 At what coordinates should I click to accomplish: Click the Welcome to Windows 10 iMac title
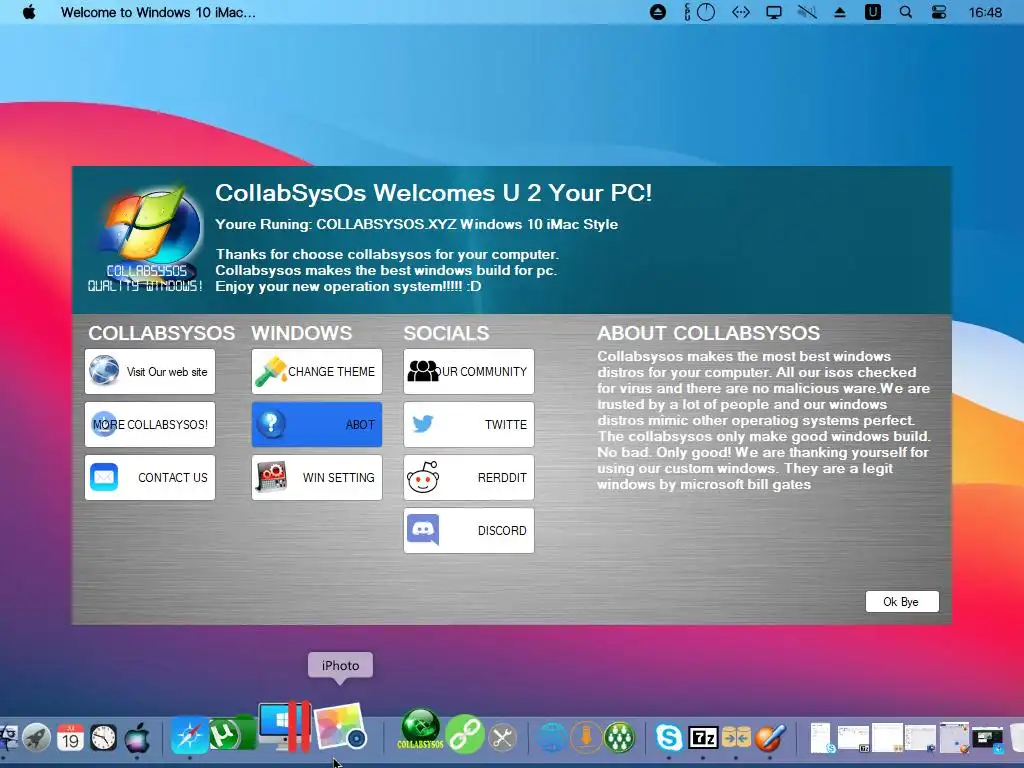[x=158, y=12]
